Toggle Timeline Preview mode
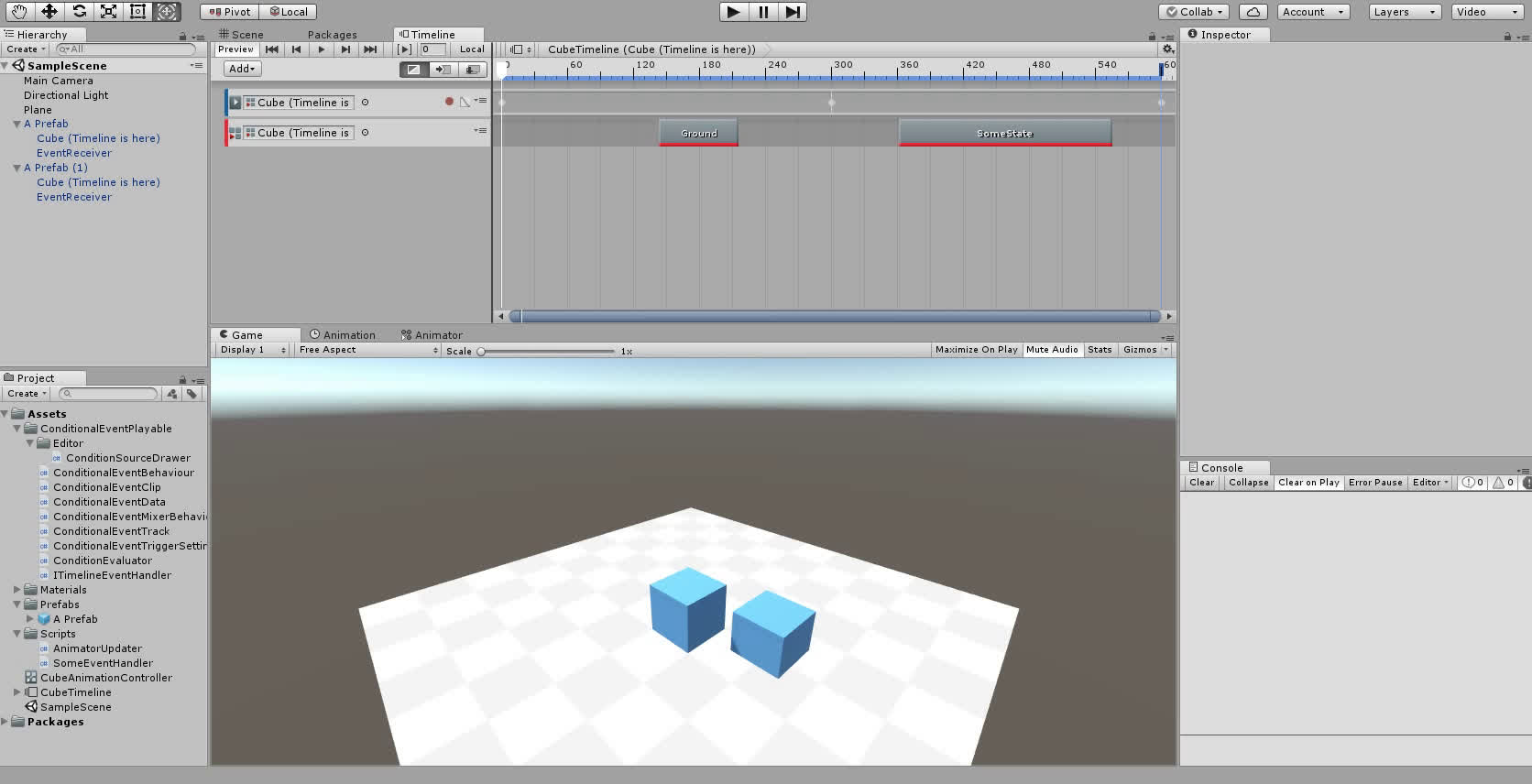Screen dimensions: 1532x784 point(235,49)
